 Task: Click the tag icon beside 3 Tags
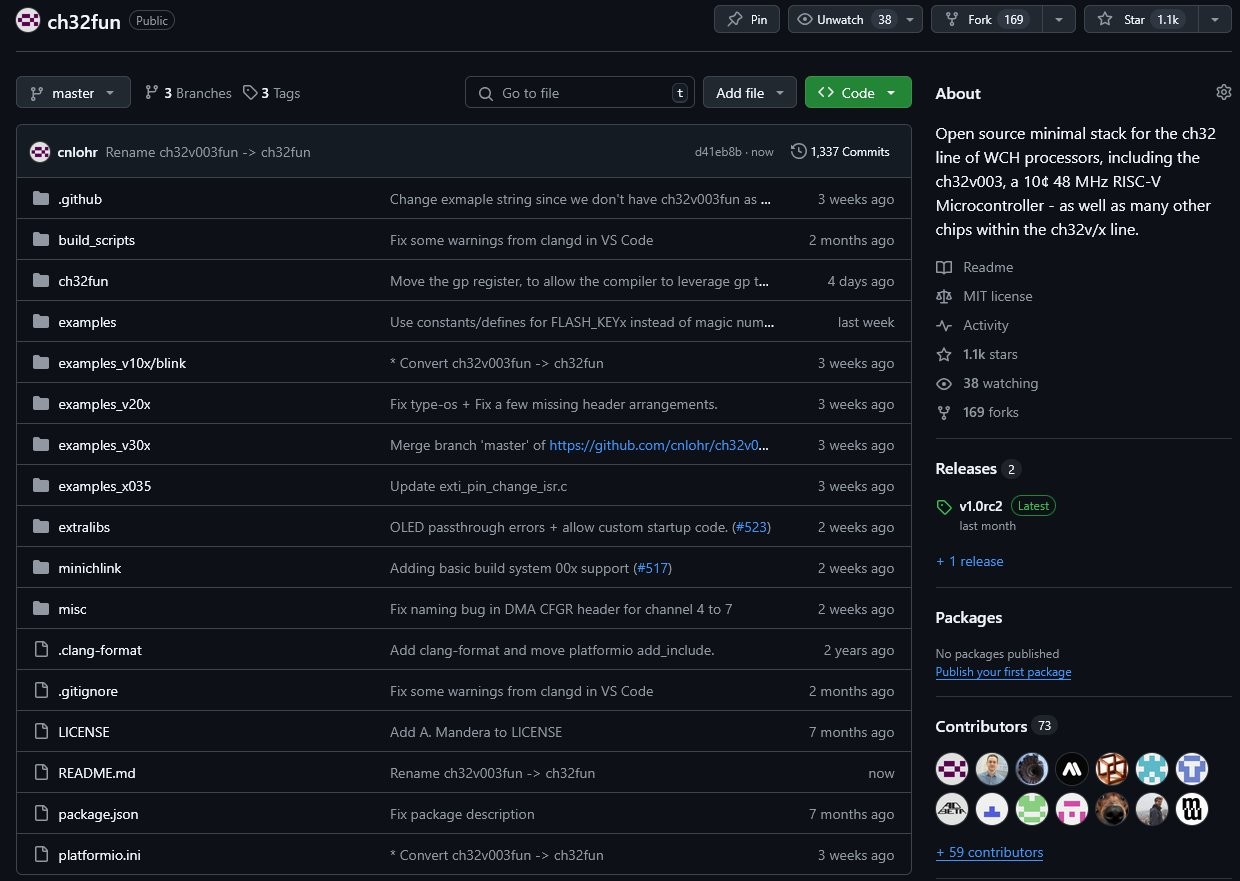point(251,93)
